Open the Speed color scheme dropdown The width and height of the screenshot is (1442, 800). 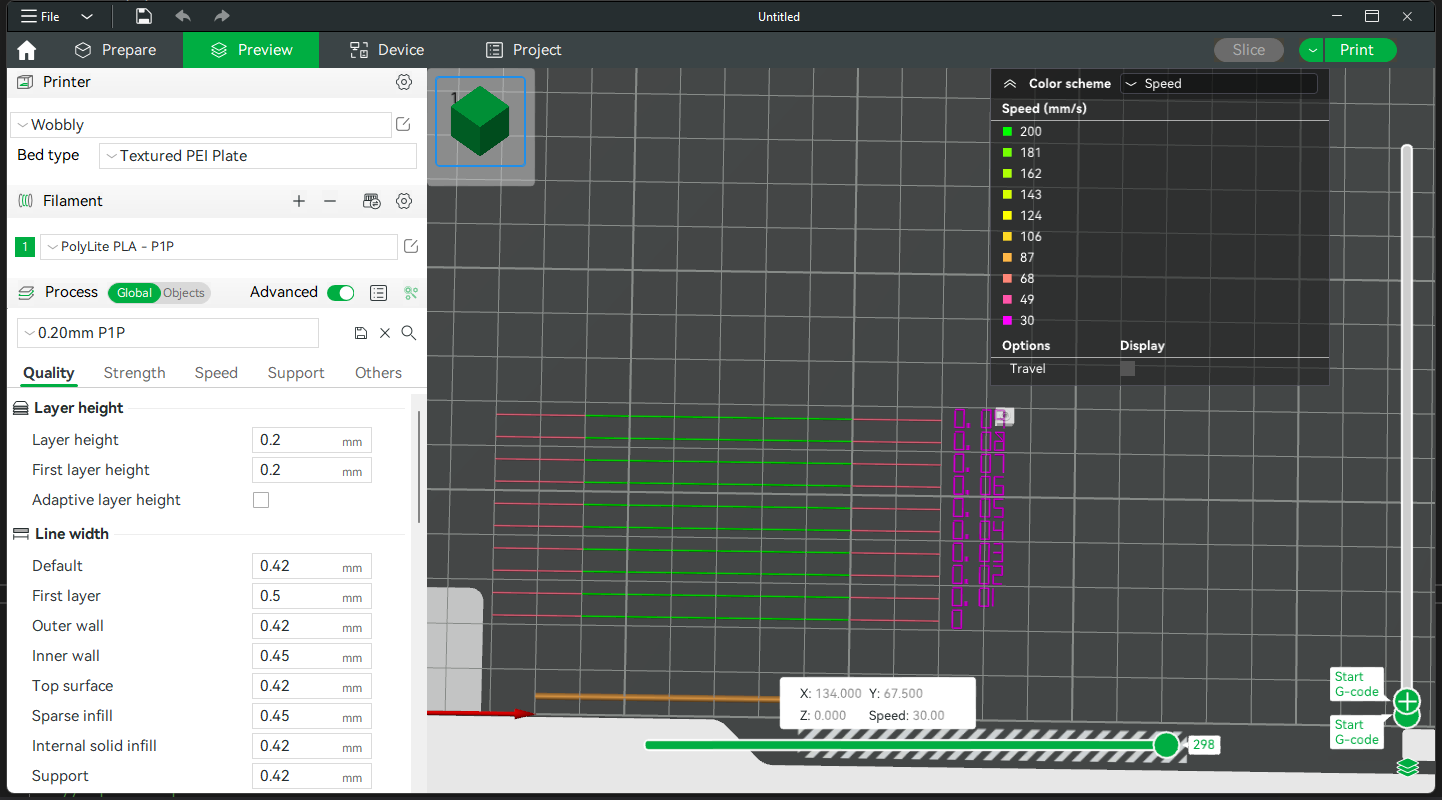pos(1218,83)
